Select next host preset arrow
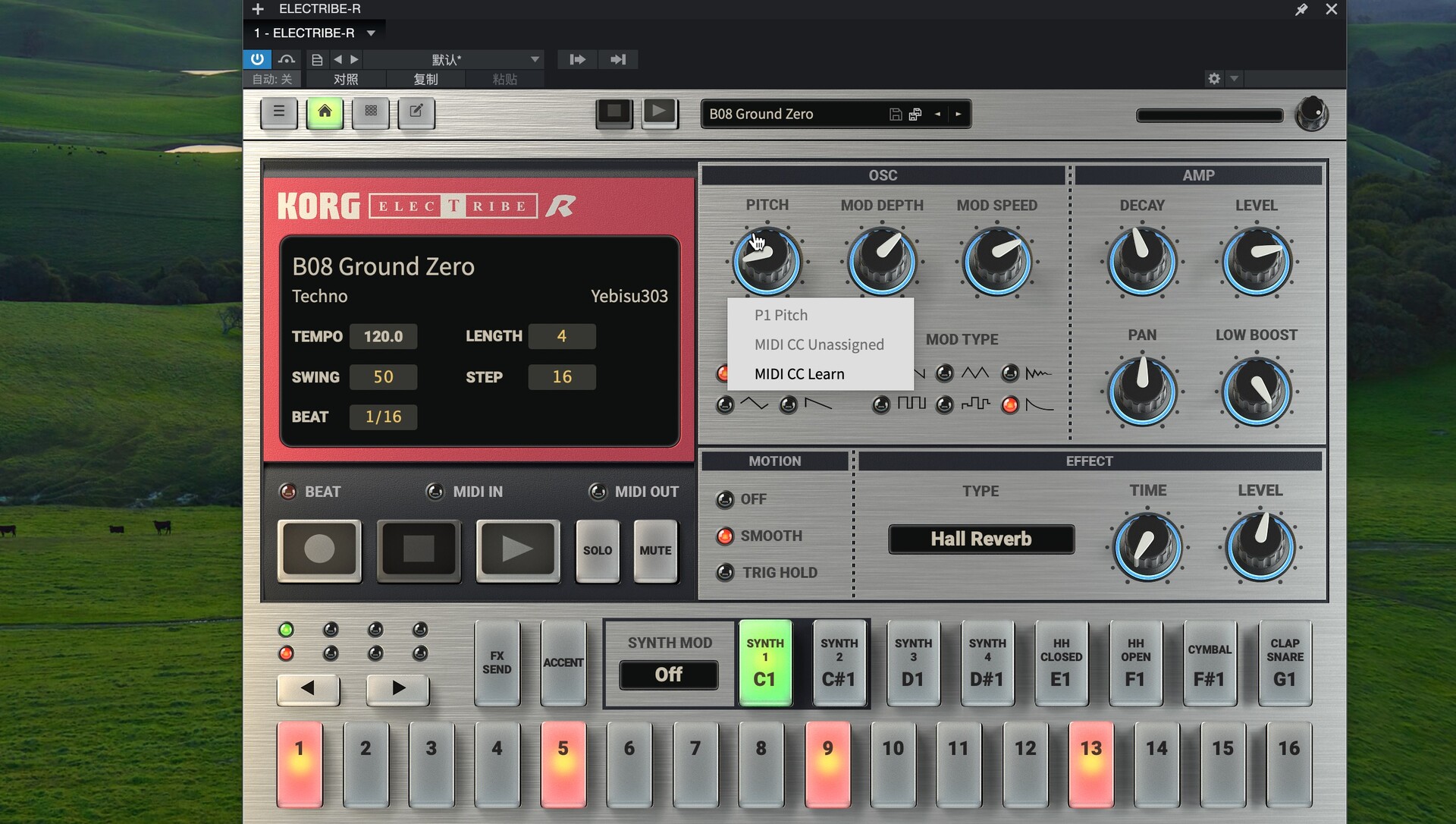The image size is (1456, 824). point(354,59)
